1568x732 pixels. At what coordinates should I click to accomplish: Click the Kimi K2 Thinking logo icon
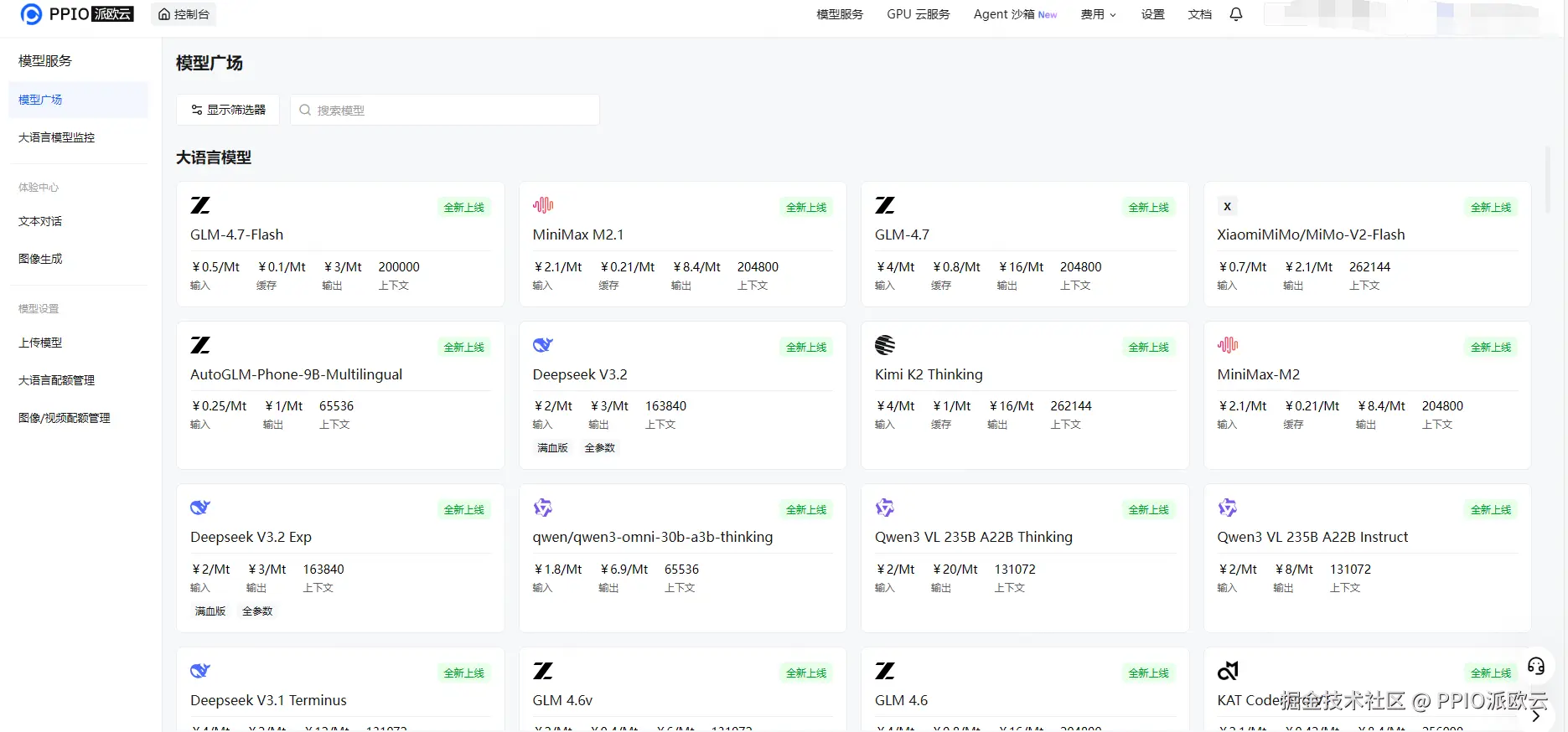(x=885, y=345)
